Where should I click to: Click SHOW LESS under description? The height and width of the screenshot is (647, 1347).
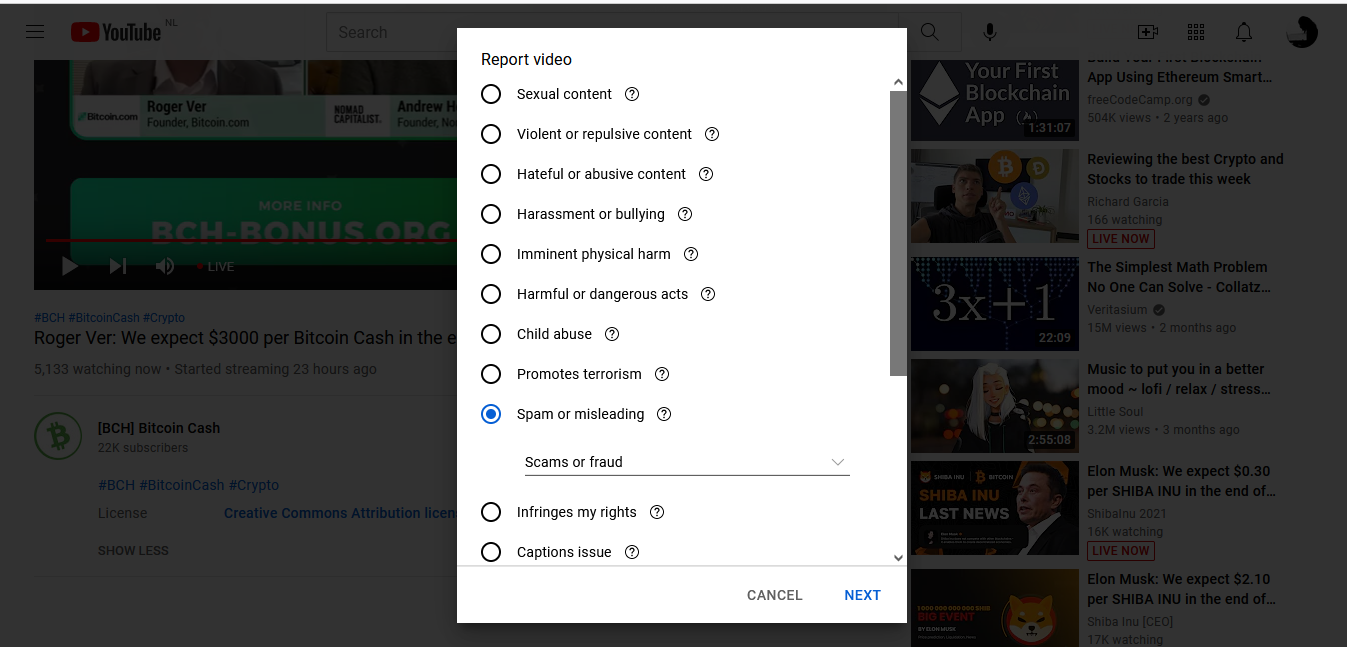[x=133, y=551]
